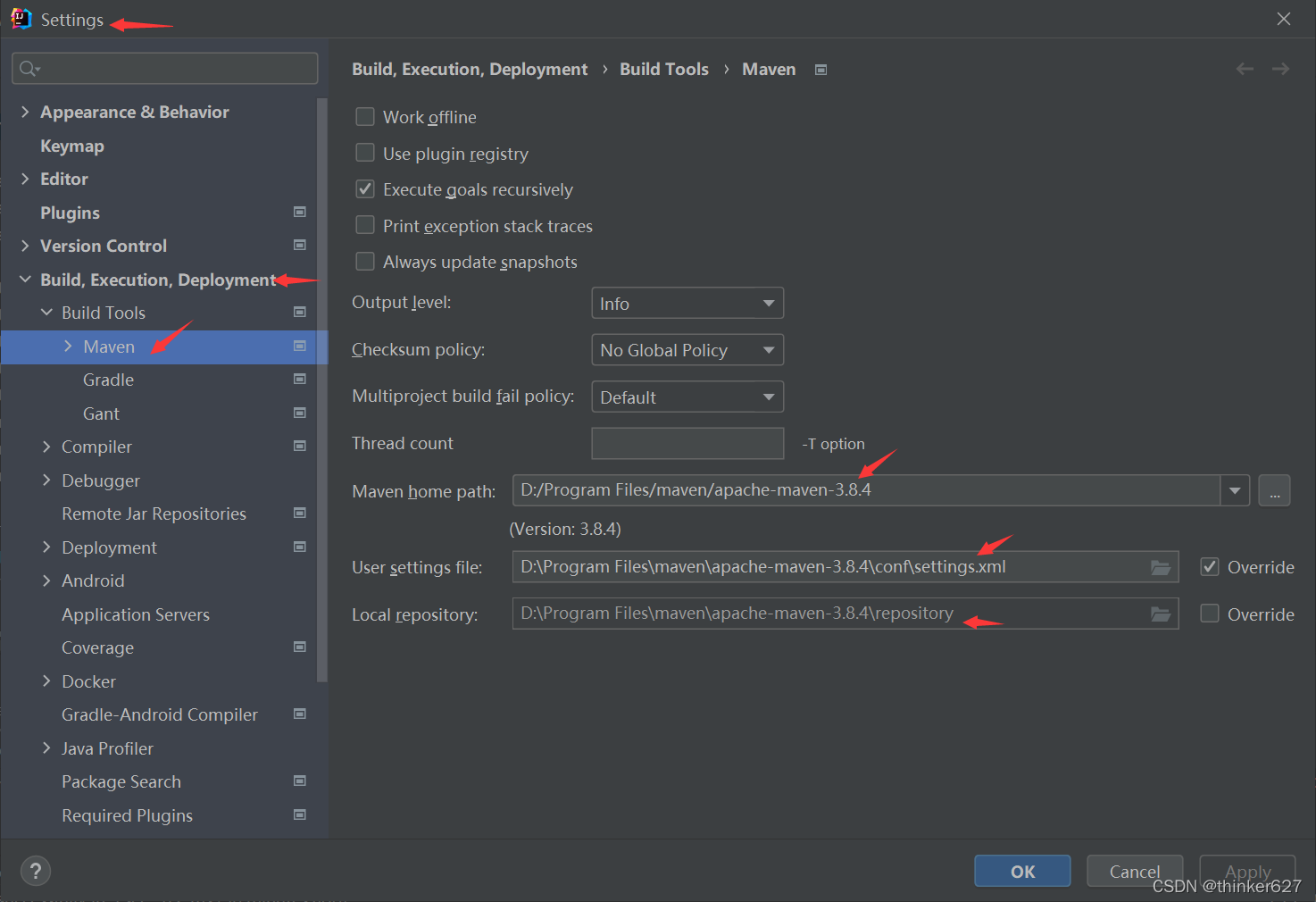Click the project-level icon beside Compiler

pos(300,446)
